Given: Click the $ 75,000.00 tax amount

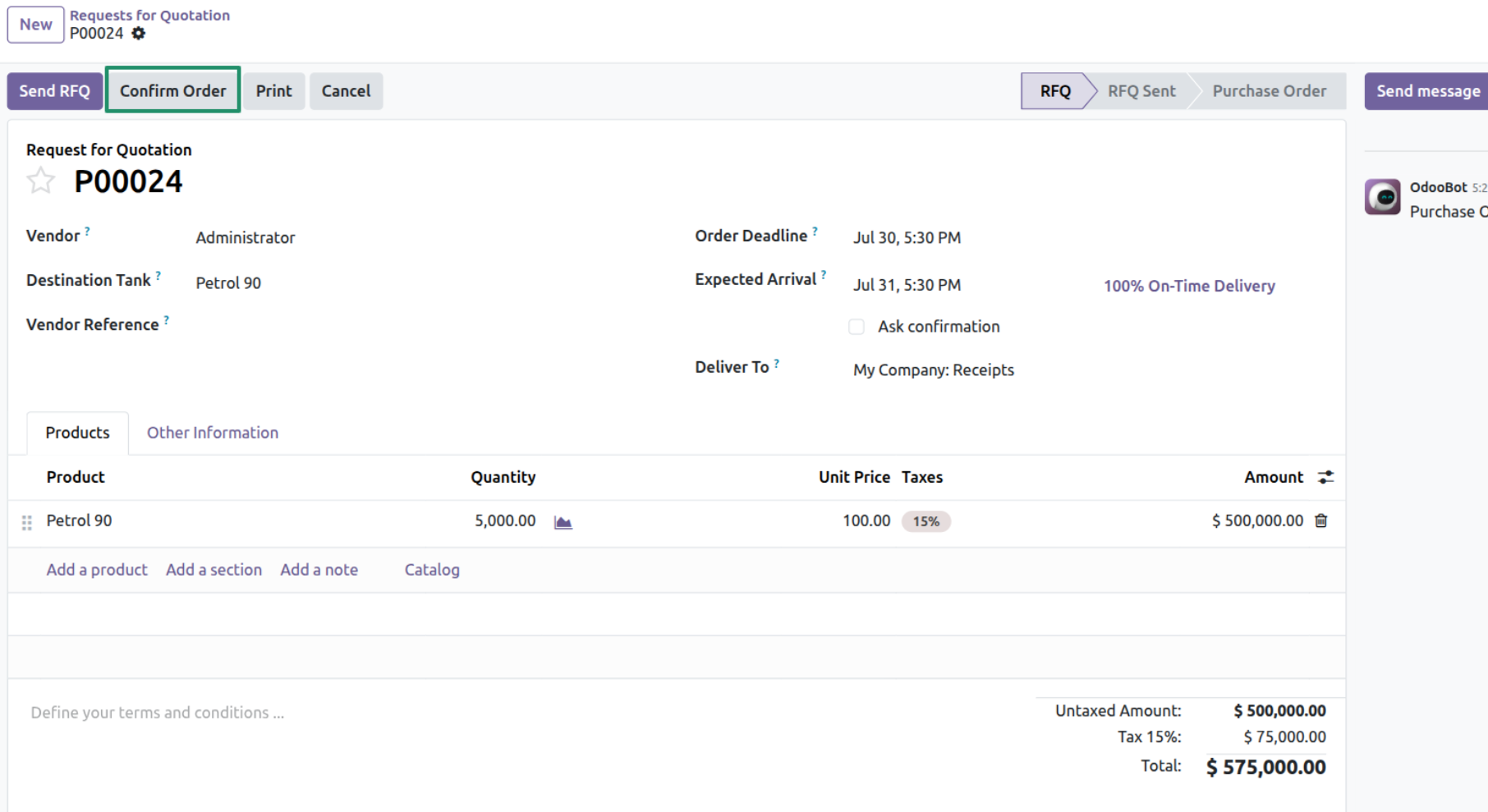Looking at the screenshot, I should pos(1284,737).
